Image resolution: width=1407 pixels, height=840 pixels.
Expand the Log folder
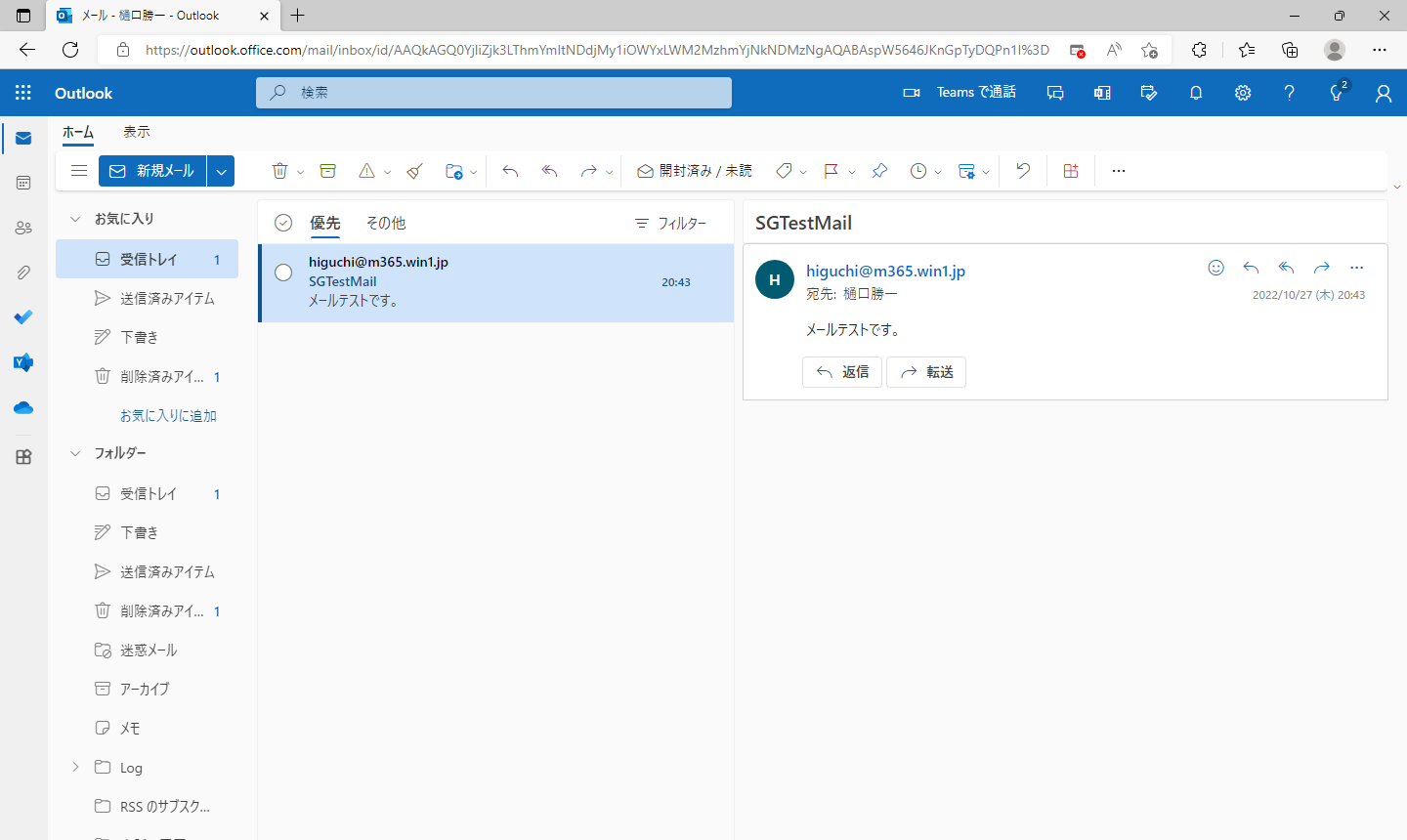click(75, 767)
